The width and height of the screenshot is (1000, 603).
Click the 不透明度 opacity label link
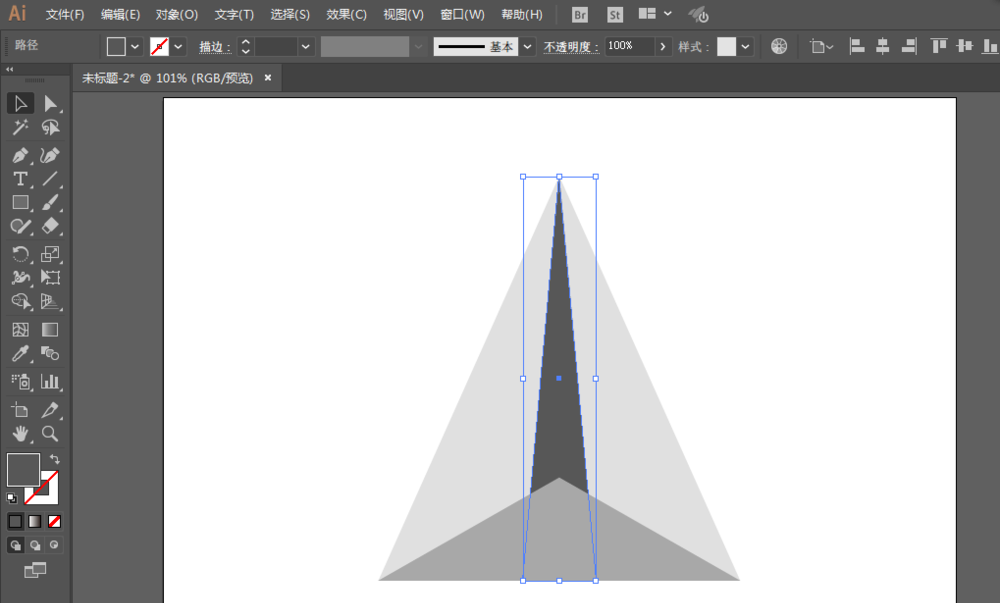(571, 47)
